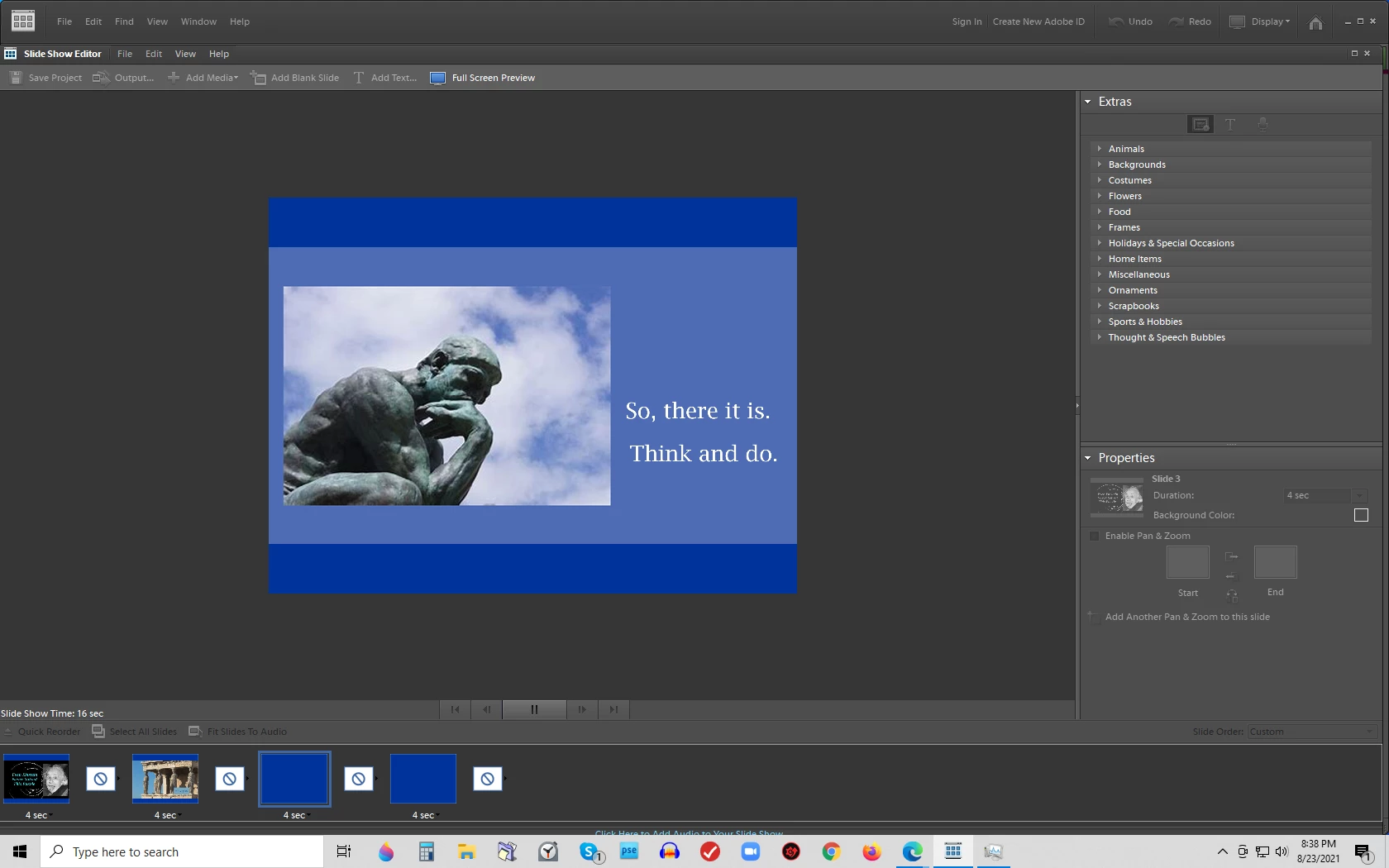
Task: Click the Sign In link
Action: pyautogui.click(x=967, y=21)
